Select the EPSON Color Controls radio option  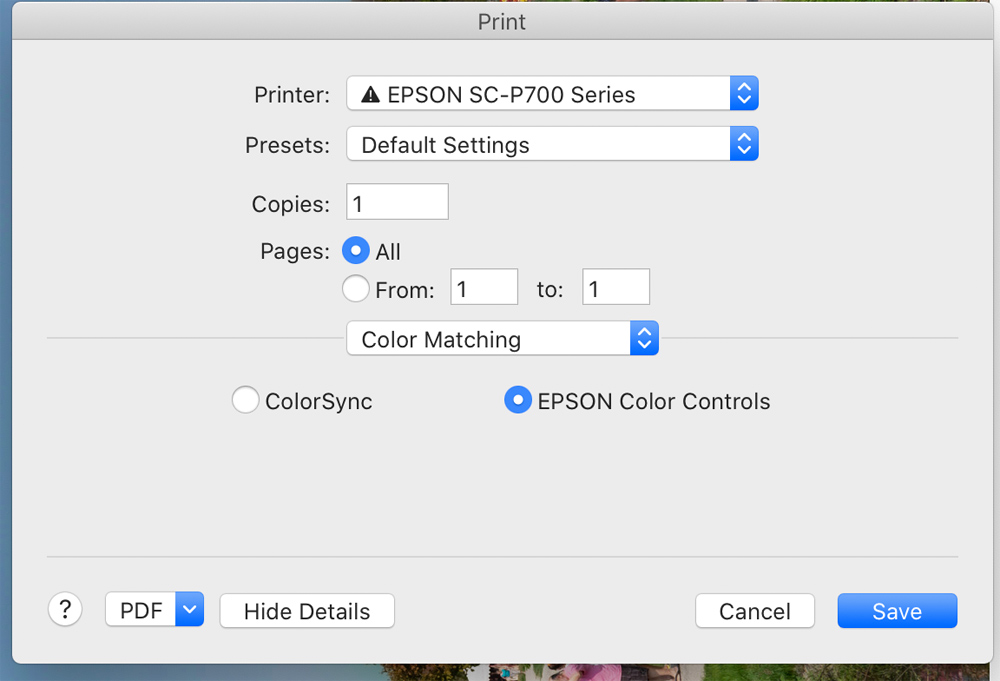pos(517,401)
